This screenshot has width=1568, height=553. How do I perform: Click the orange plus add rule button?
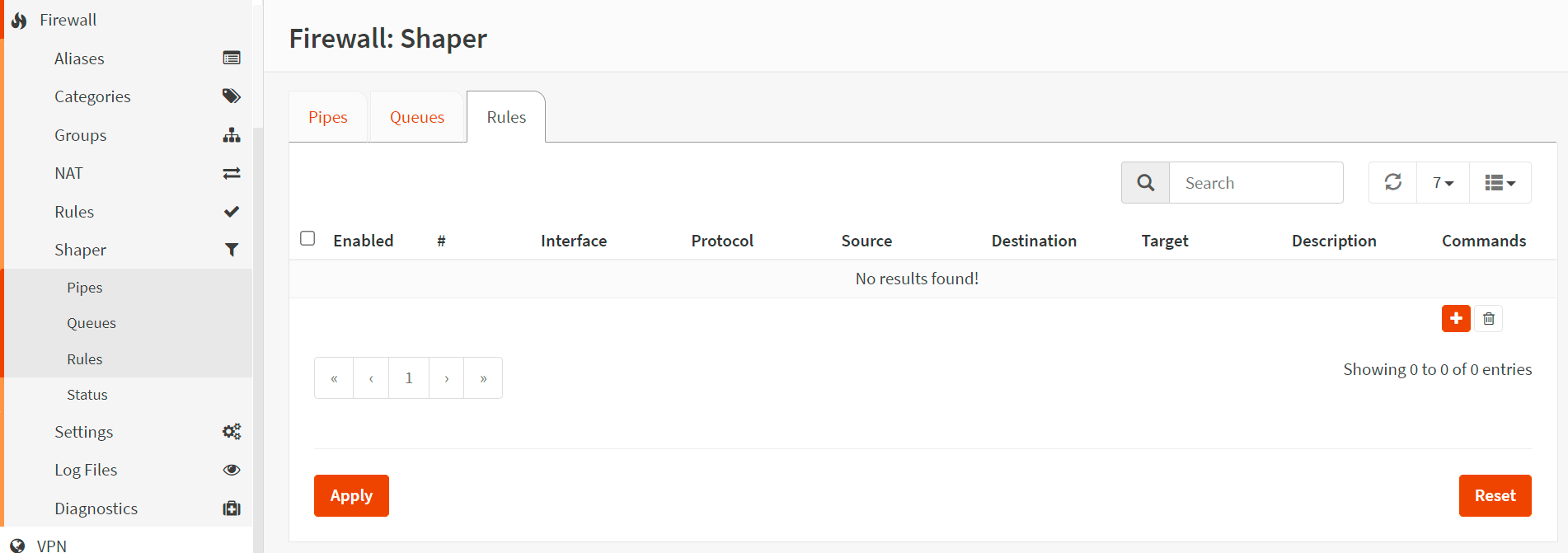[1455, 318]
